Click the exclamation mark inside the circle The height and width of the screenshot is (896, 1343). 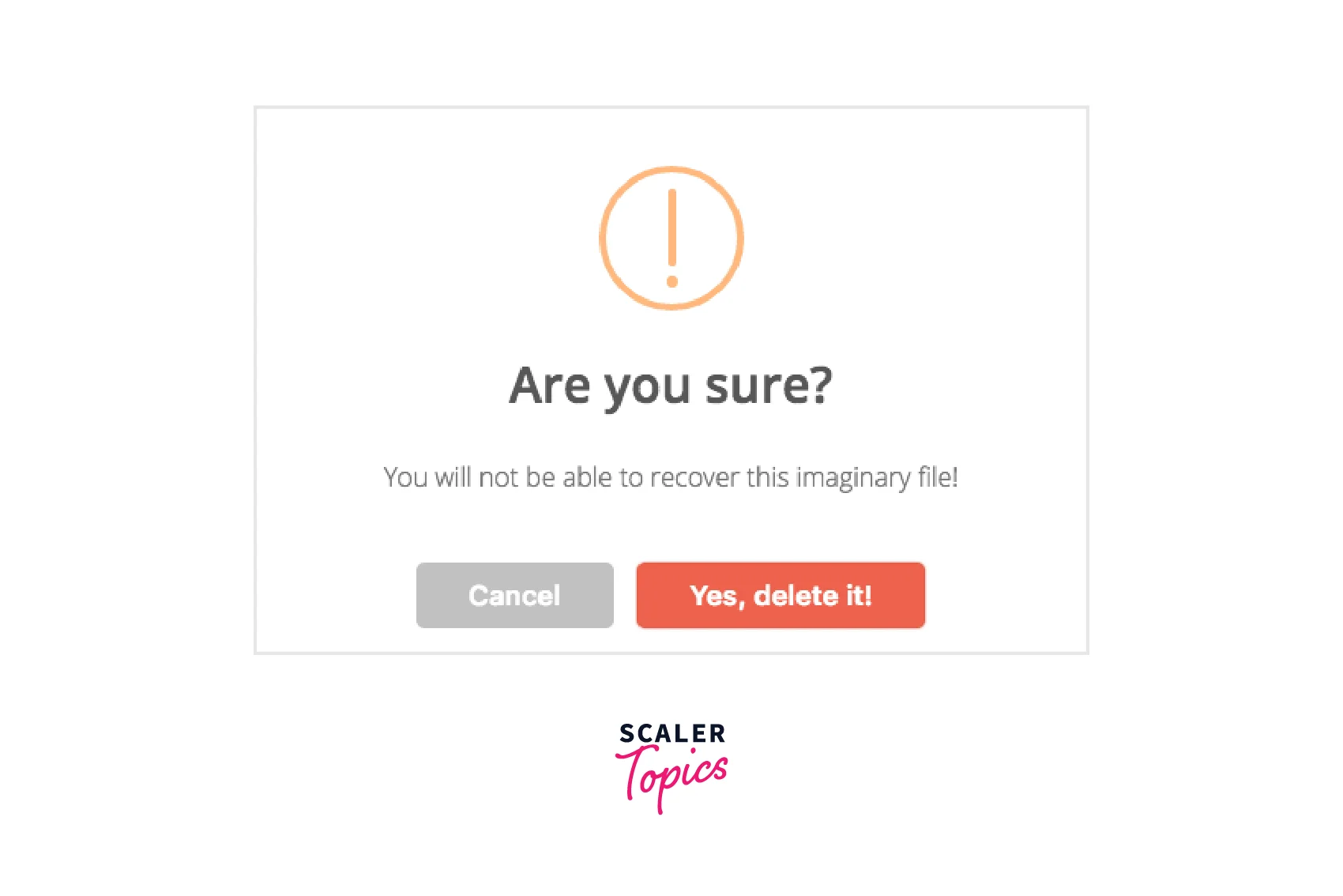pyautogui.click(x=671, y=228)
